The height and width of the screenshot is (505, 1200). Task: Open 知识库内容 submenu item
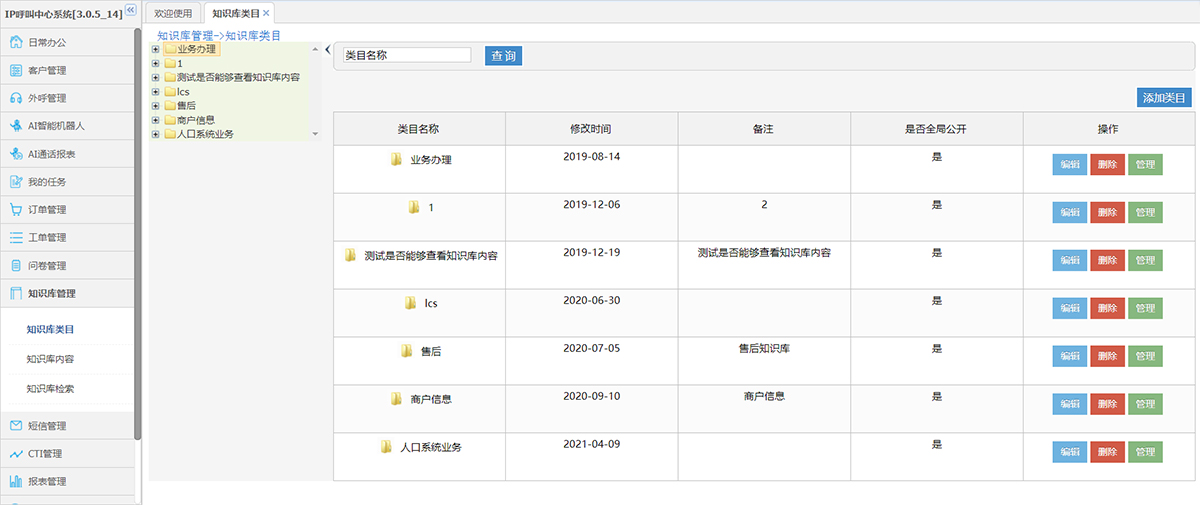coord(50,359)
